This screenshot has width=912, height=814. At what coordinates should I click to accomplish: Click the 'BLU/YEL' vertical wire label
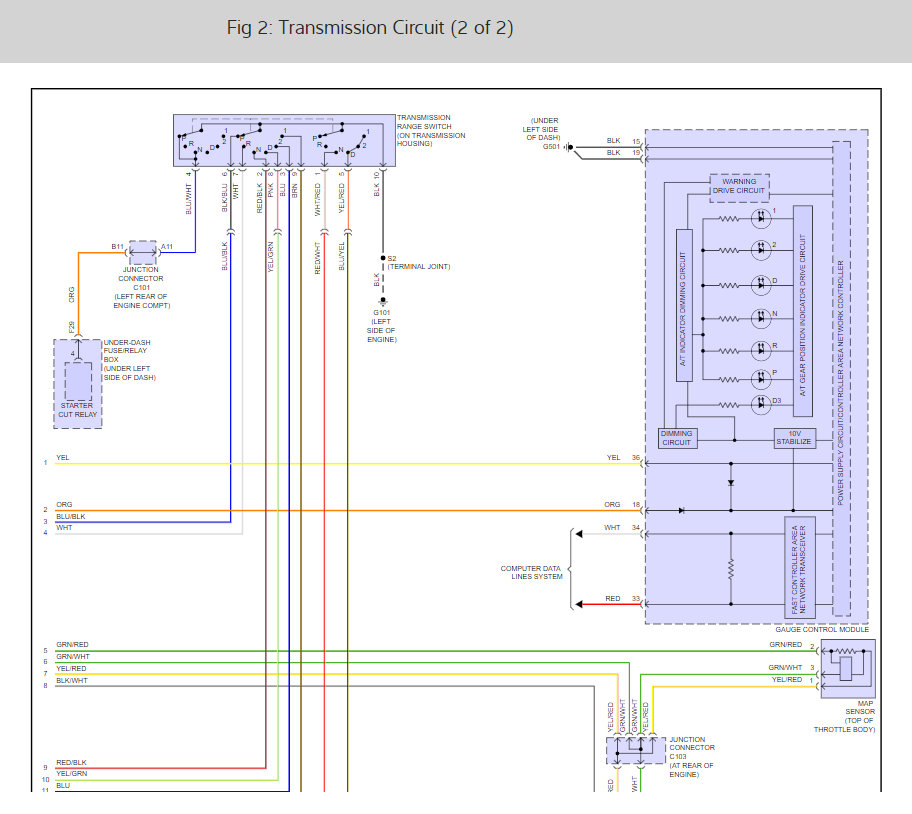pos(341,256)
